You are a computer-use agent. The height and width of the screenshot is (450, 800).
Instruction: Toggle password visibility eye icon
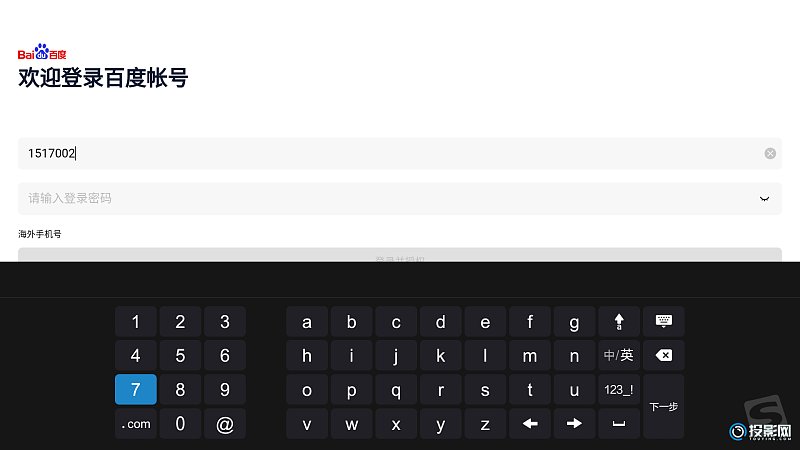764,198
